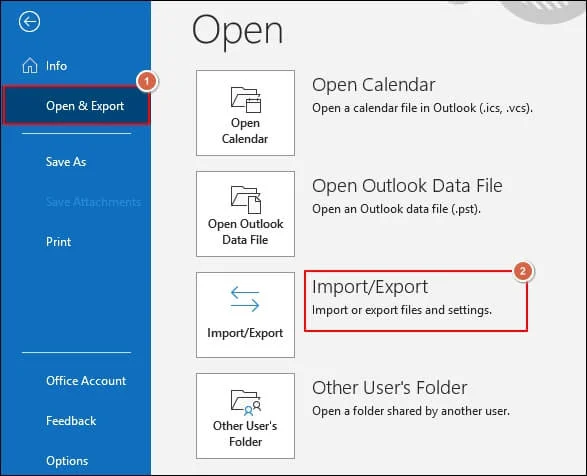Open Options in the sidebar
Viewport: 587px width, 476px height.
tap(67, 461)
